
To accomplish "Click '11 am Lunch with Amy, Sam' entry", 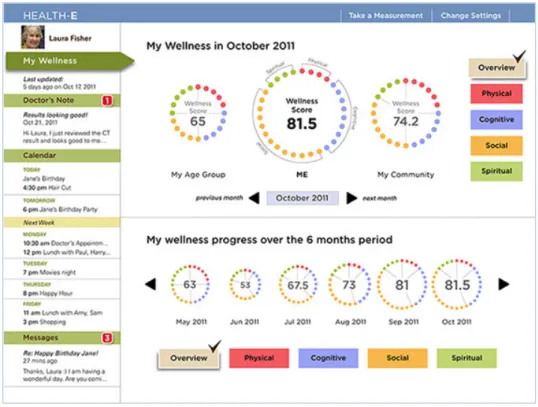I will (x=62, y=313).
